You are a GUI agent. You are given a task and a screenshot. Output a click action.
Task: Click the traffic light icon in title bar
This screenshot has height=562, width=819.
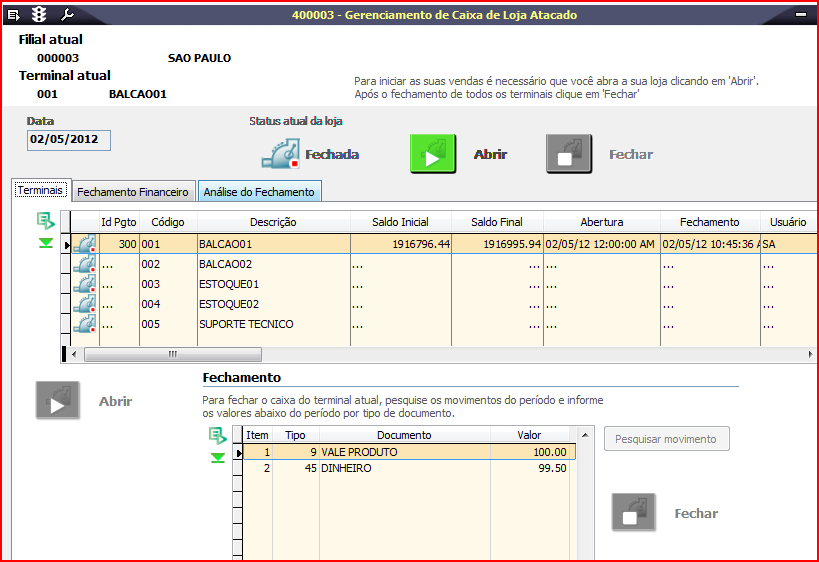[x=39, y=15]
